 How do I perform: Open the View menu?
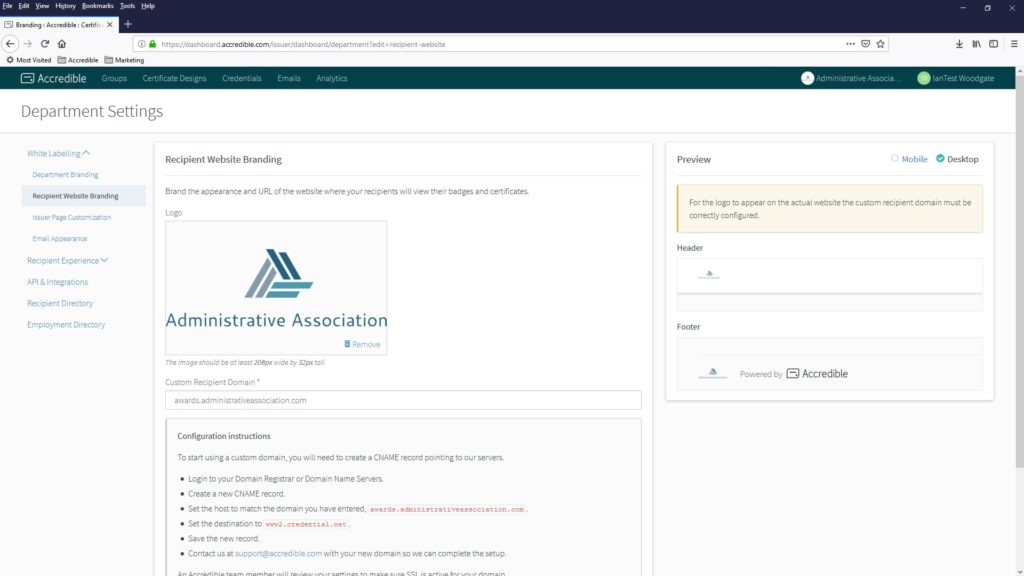tap(42, 6)
